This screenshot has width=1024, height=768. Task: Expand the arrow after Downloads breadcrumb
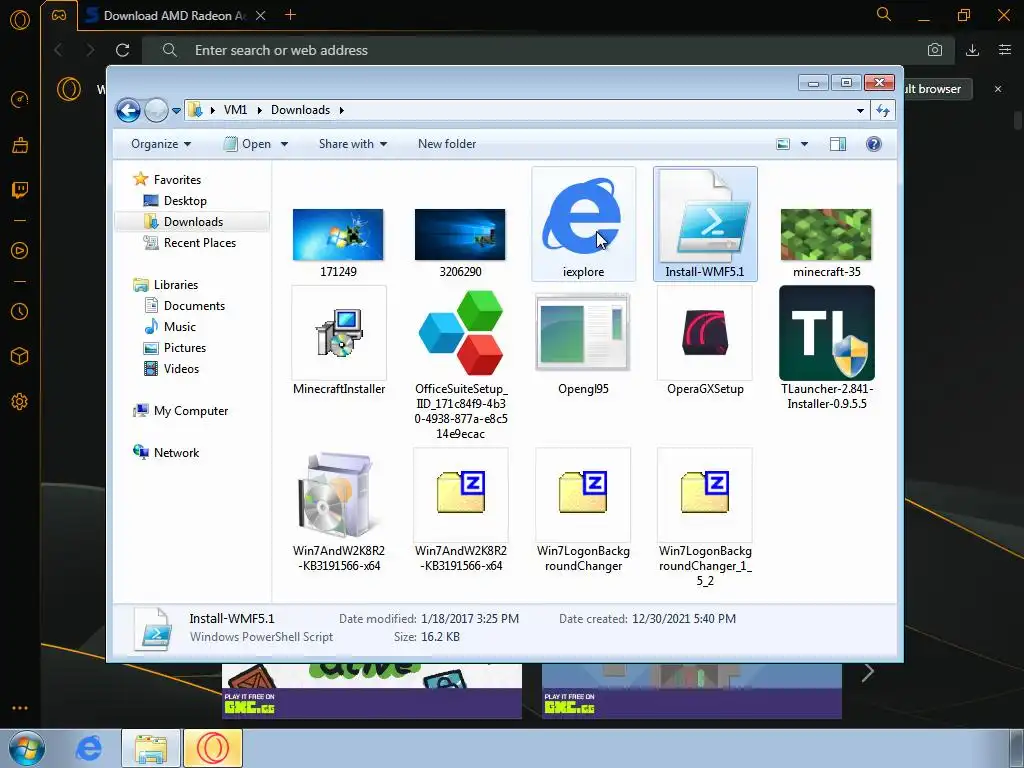(x=342, y=110)
